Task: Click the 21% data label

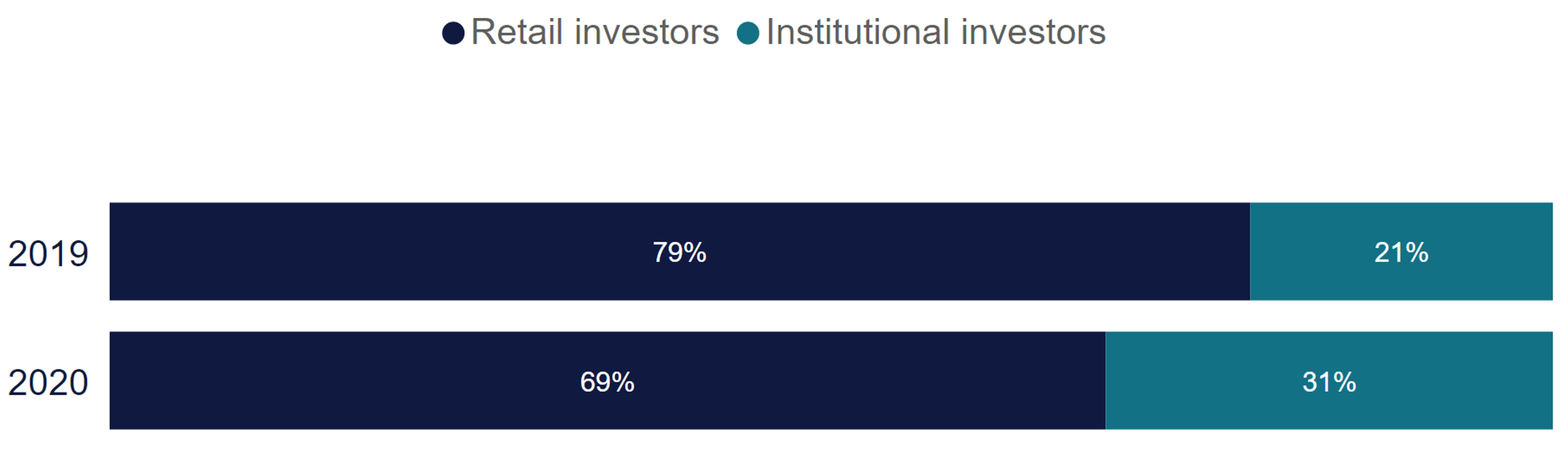Action: pos(1401,252)
